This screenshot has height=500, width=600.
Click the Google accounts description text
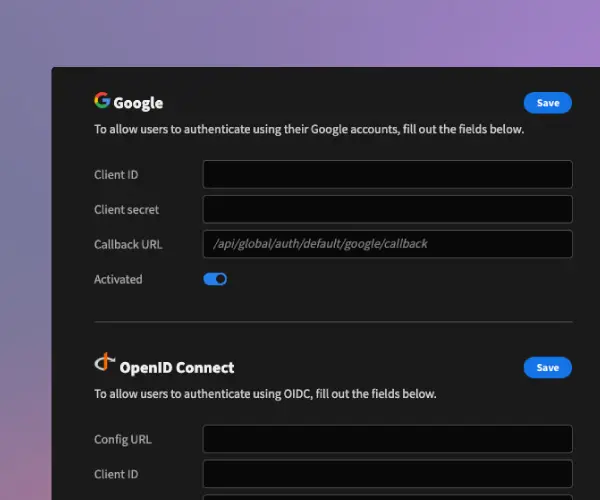click(309, 129)
